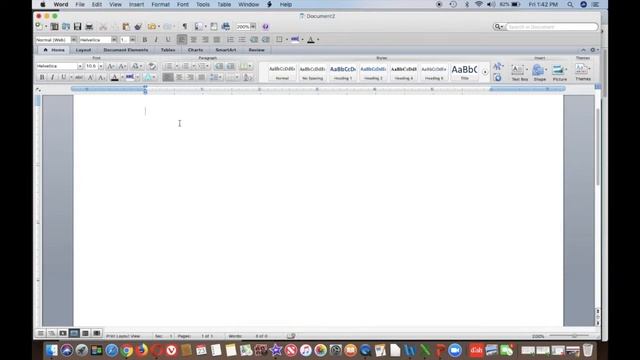Switch to the Tables ribbon tab

coord(168,50)
